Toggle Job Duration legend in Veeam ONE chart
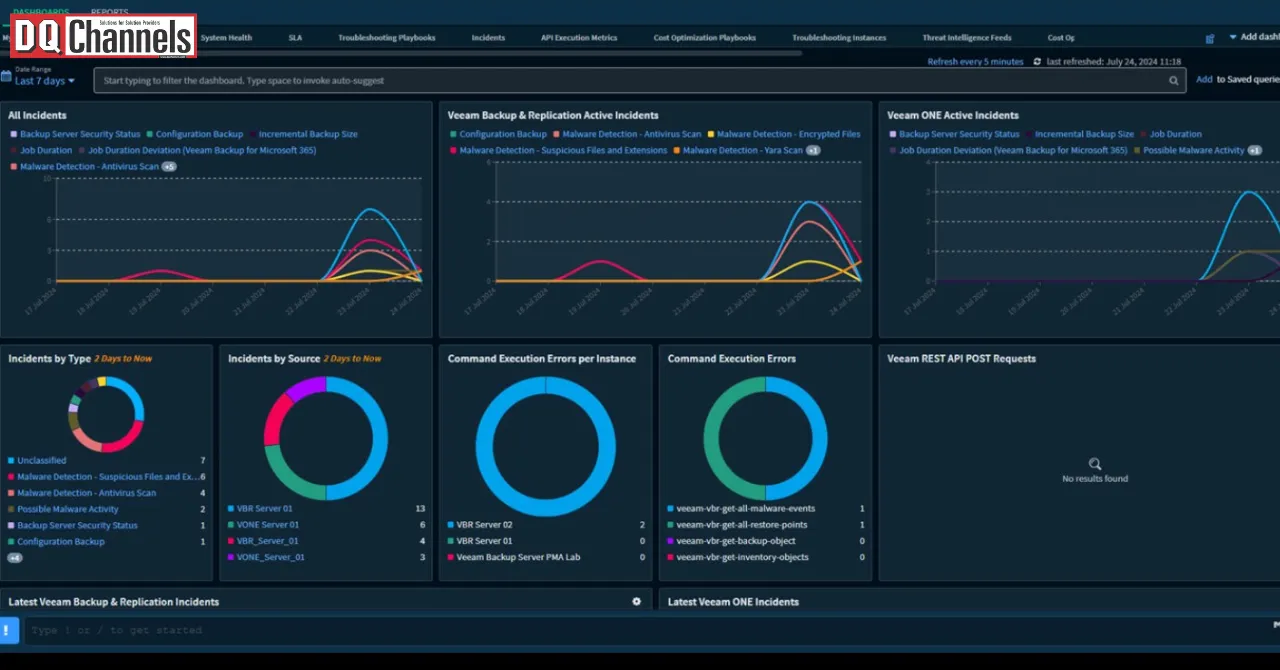The width and height of the screenshot is (1280, 670). click(1170, 134)
